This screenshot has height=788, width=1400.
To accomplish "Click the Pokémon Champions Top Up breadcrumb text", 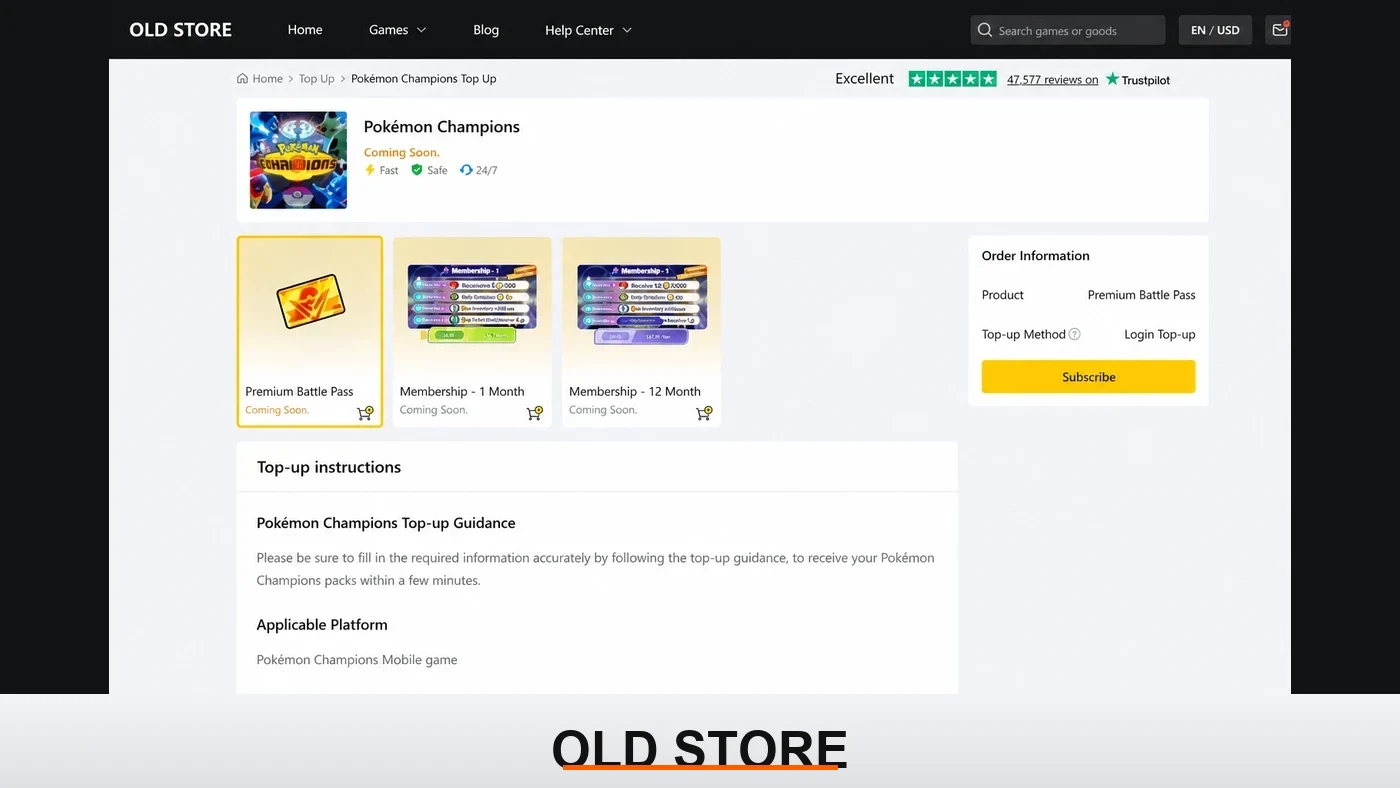I will 424,79.
